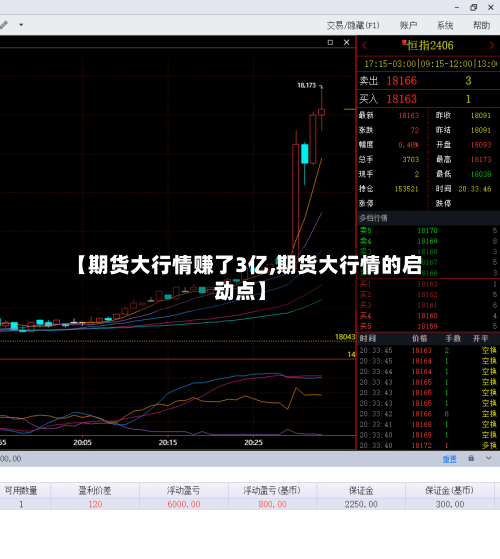Select the 20:33:42 trade at 18166
Screen dimensions: 500x559
click(428, 414)
